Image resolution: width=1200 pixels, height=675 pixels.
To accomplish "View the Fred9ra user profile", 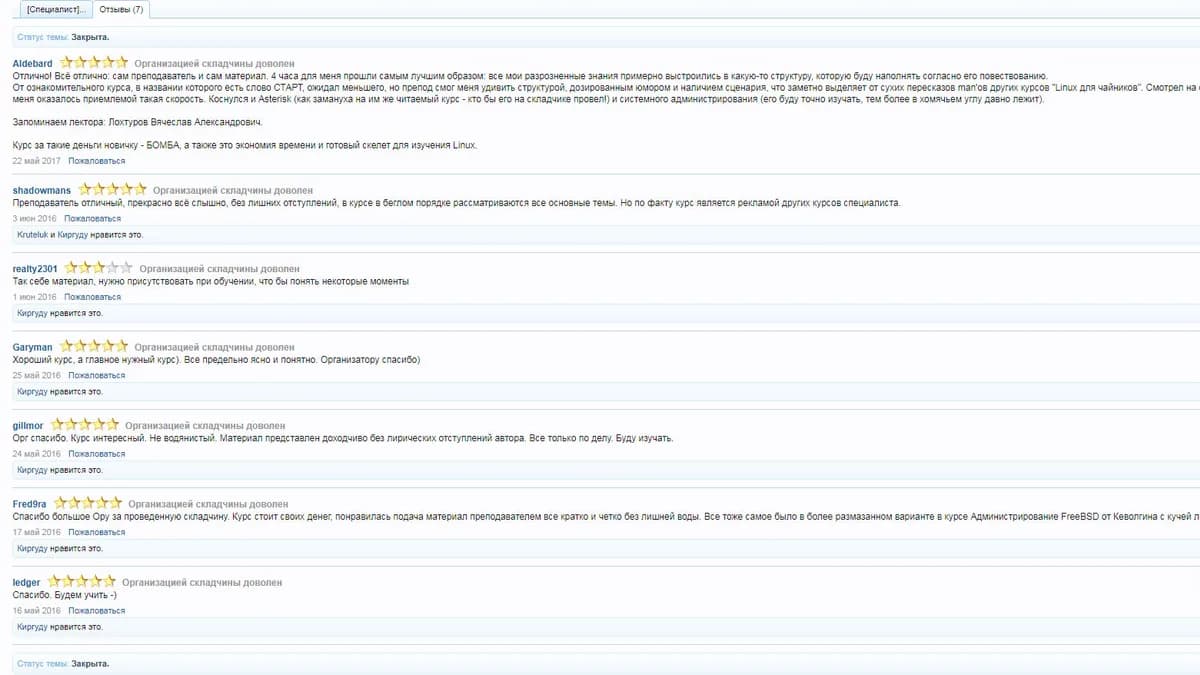I will (30, 505).
